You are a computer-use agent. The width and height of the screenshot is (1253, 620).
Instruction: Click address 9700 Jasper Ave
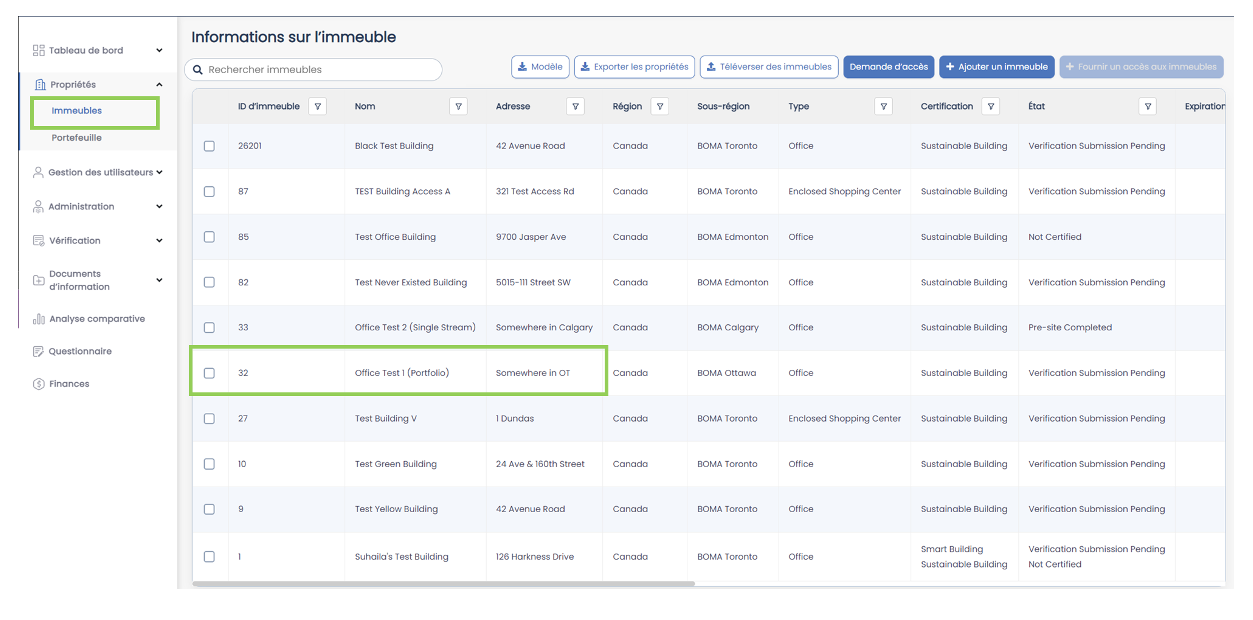[x=531, y=237]
